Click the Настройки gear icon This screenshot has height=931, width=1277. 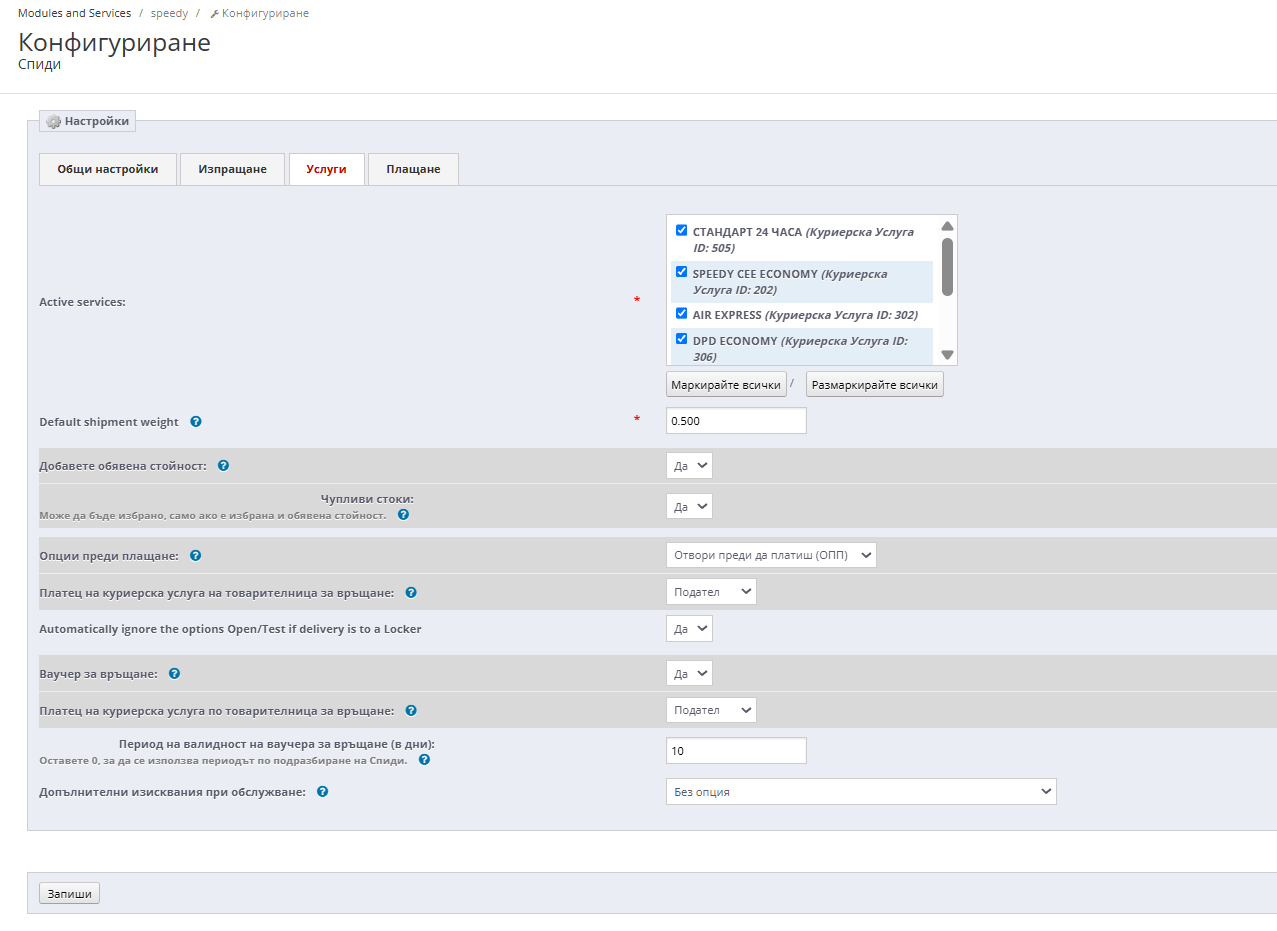(x=54, y=122)
